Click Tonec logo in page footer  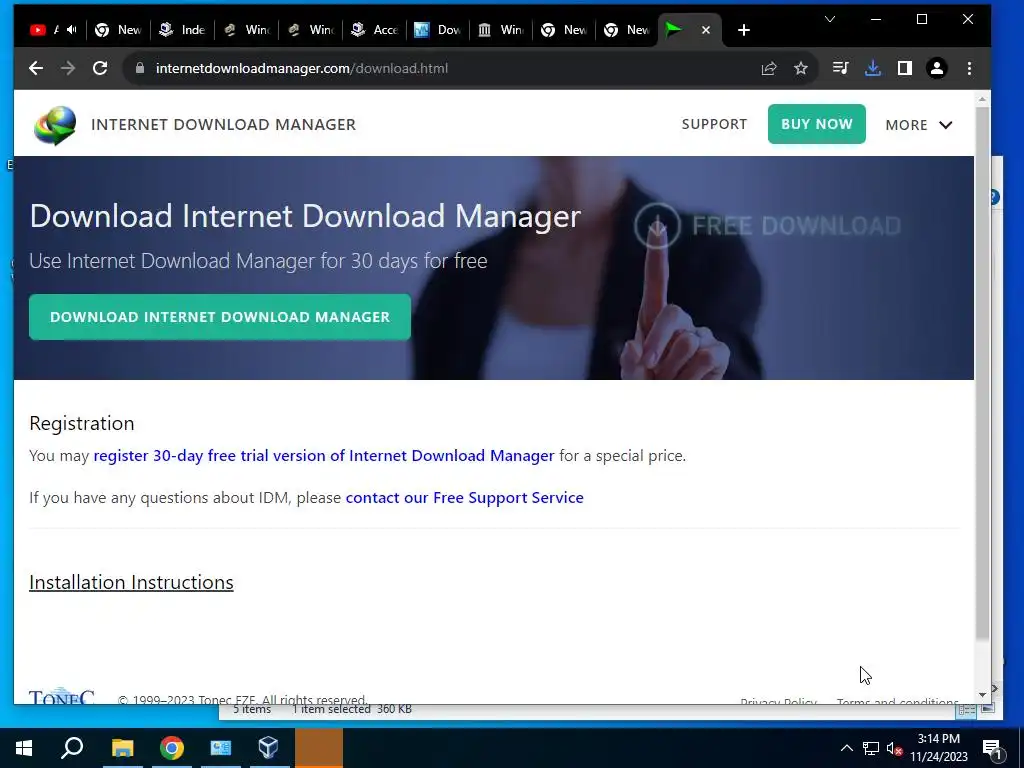click(x=61, y=696)
